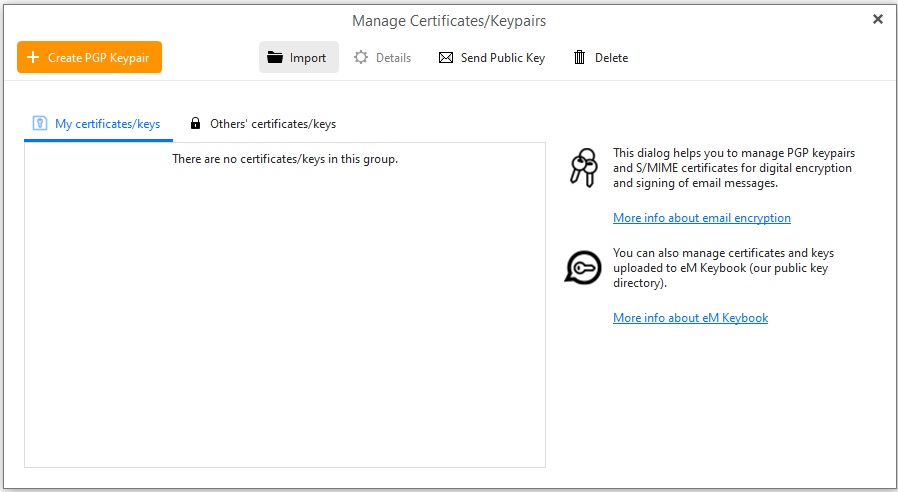Click the Send Public Key envelope icon
Screen dimensions: 898x492
[446, 58]
